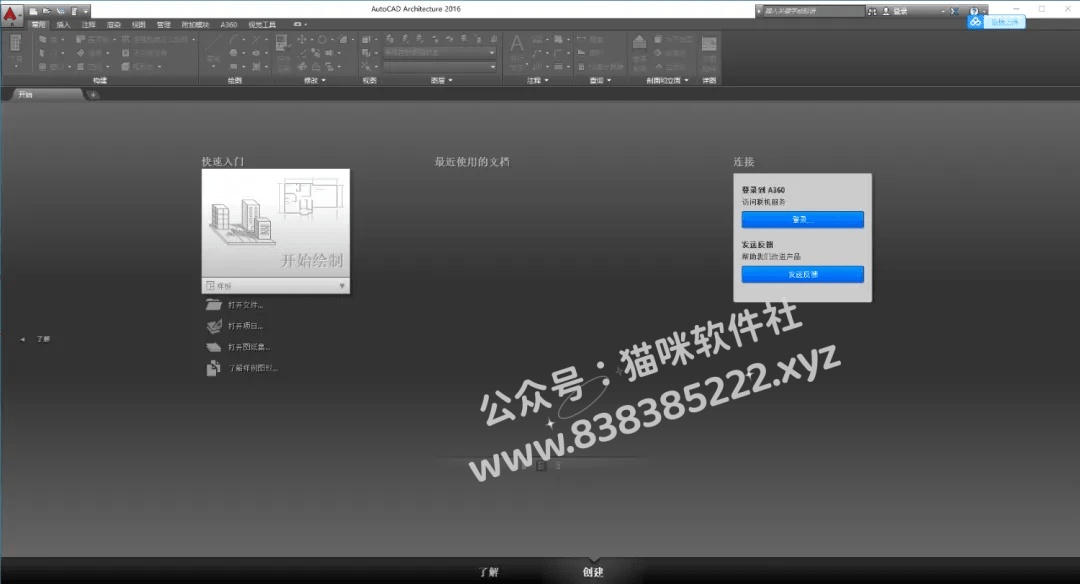Click the large icon in 详图 panel
Viewport: 1080px width, 584px height.
pyautogui.click(x=709, y=45)
